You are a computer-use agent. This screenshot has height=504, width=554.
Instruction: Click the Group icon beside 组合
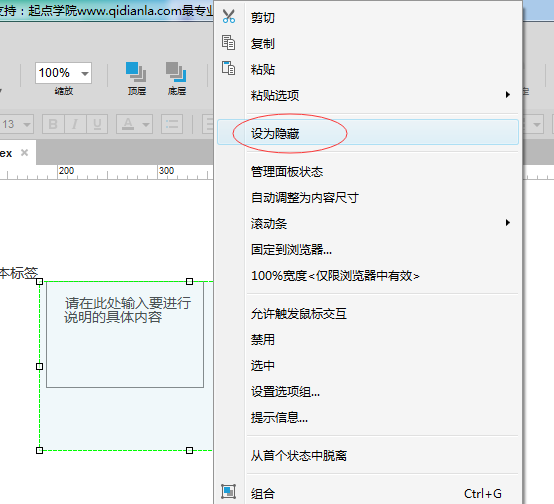tap(228, 491)
